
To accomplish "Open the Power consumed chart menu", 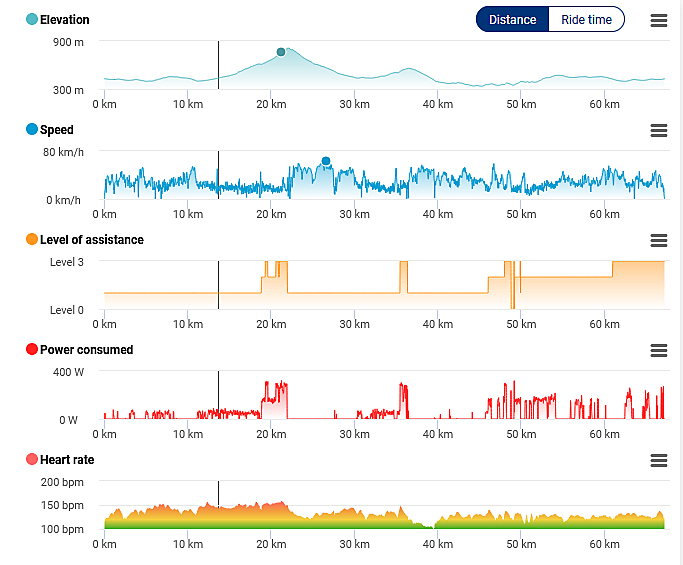I will click(658, 351).
